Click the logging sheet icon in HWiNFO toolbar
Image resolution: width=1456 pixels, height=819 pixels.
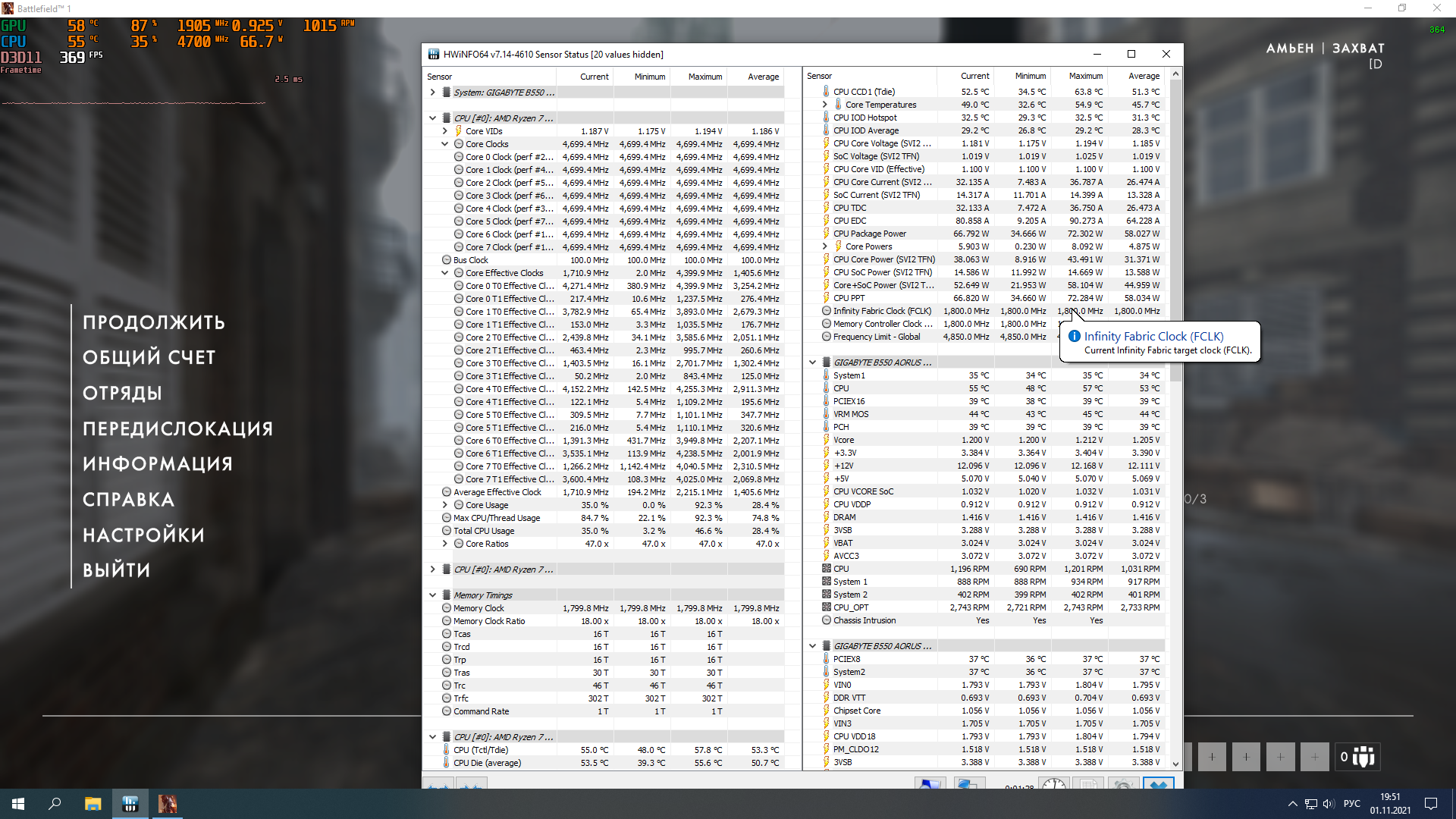coord(1088,784)
